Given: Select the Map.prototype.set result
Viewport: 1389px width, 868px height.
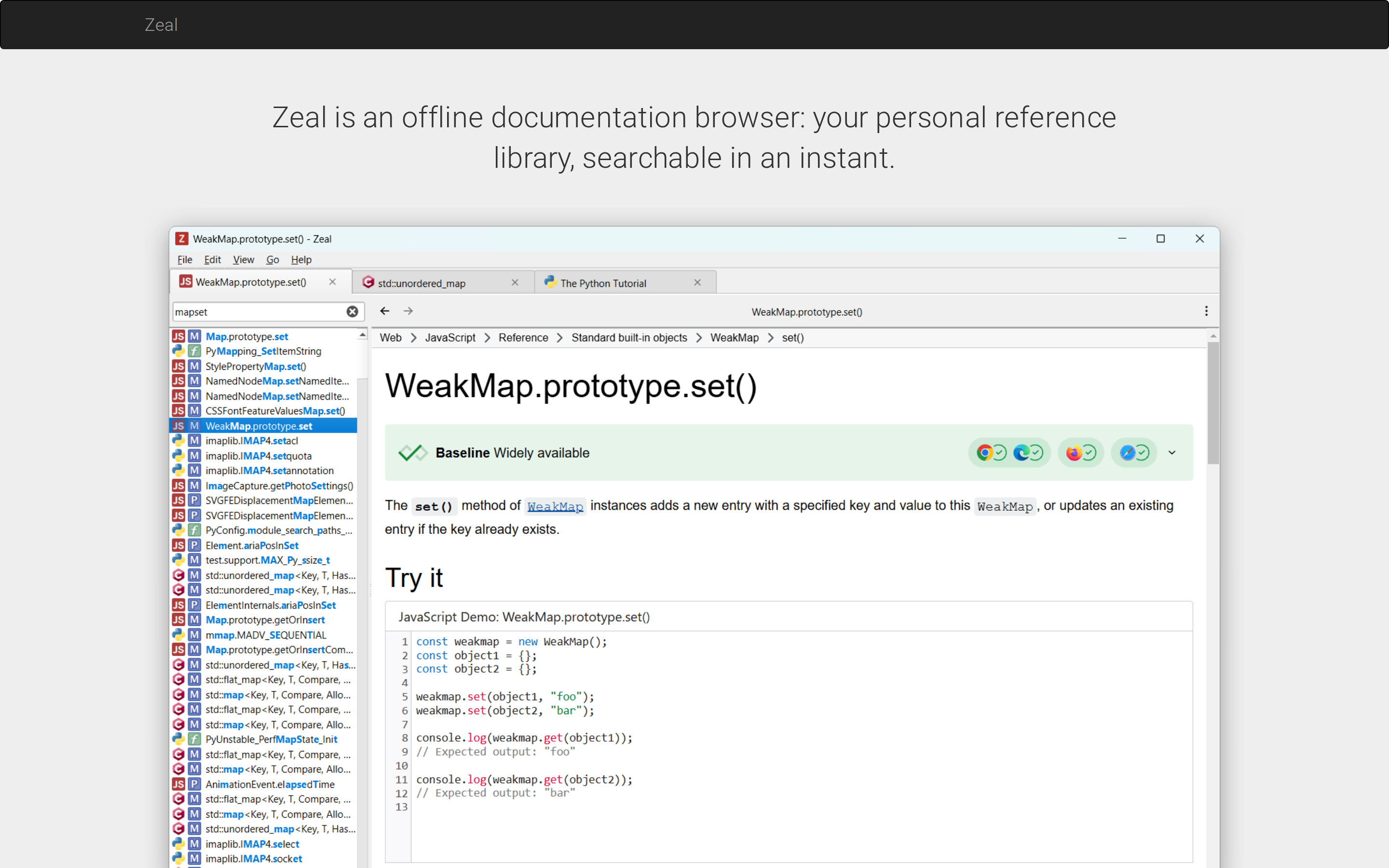Looking at the screenshot, I should pyautogui.click(x=263, y=337).
